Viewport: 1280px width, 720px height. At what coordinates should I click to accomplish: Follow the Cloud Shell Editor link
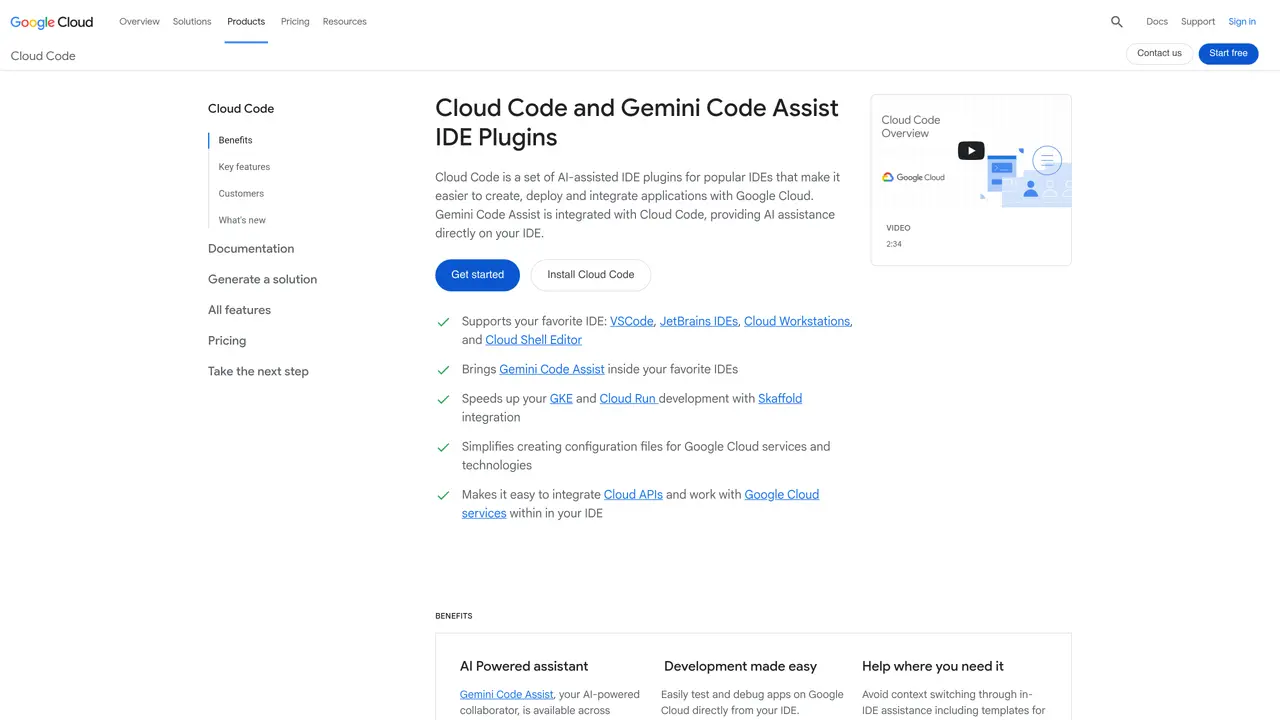tap(534, 340)
